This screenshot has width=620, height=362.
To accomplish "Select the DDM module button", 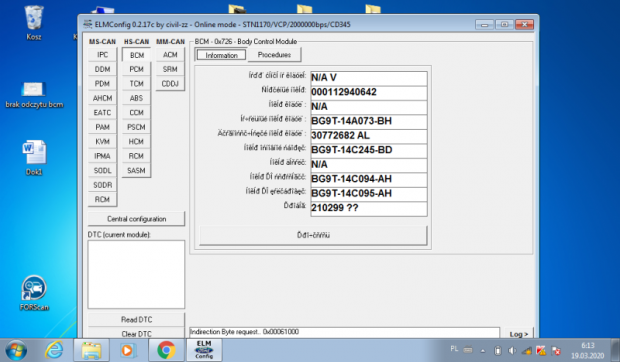I will pos(102,69).
